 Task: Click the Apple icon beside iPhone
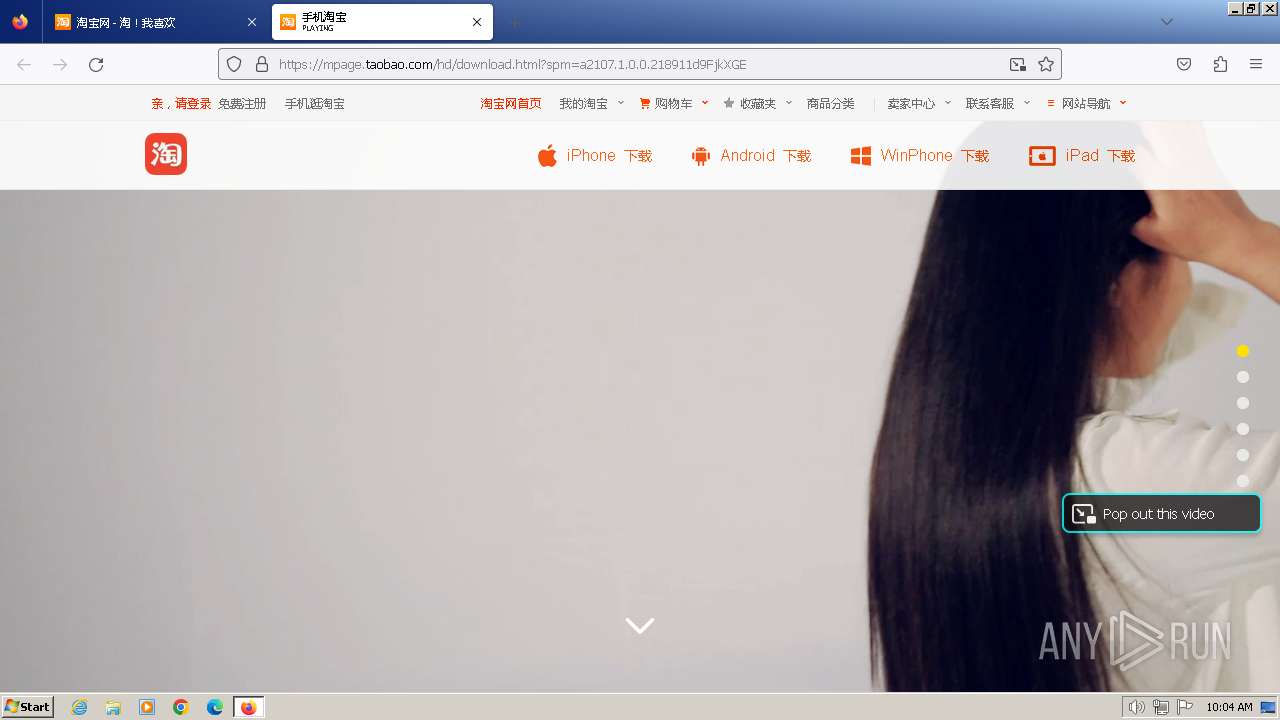click(547, 156)
